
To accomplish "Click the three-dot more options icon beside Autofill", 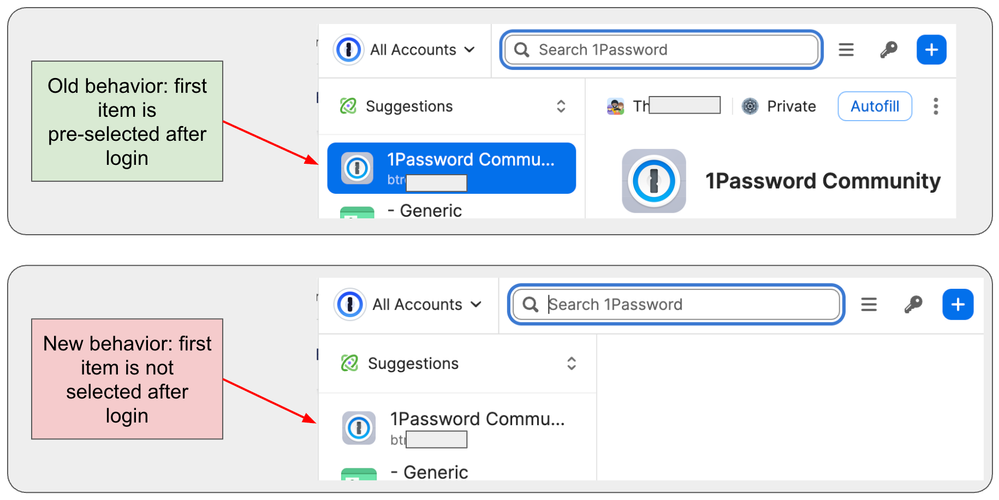I will [936, 106].
